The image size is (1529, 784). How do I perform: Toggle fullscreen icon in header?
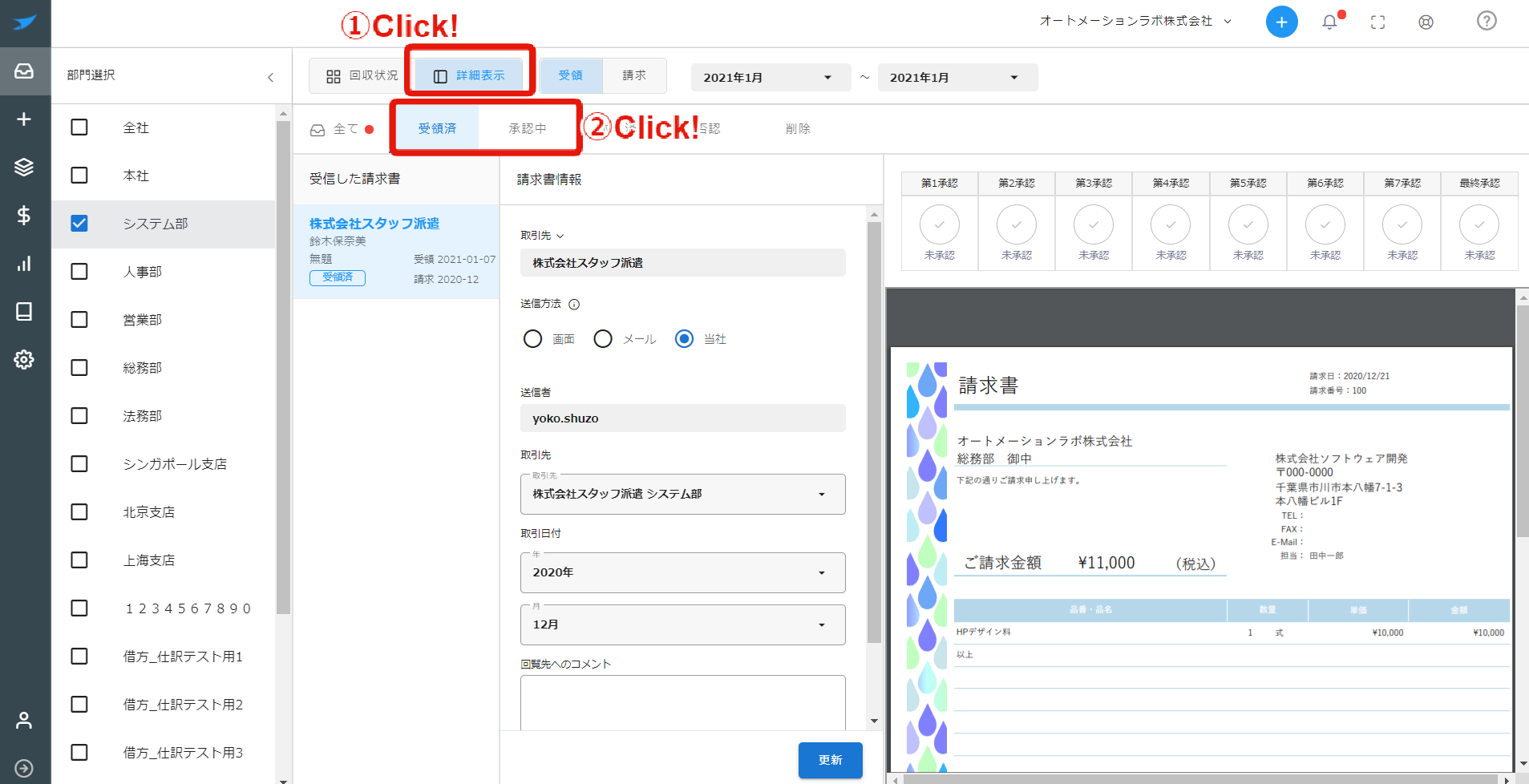click(1377, 22)
